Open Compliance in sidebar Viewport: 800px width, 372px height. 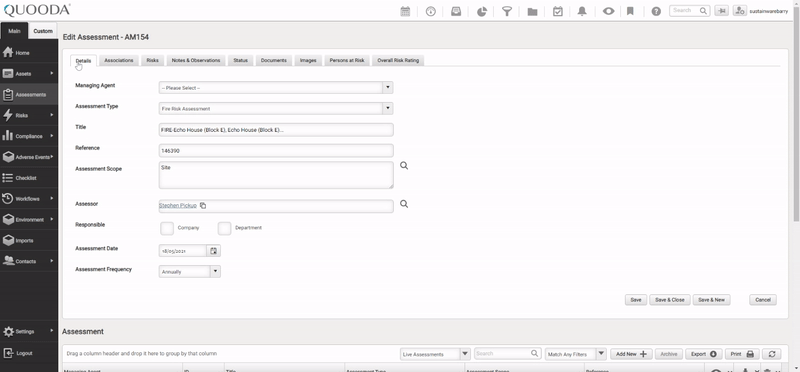point(29,136)
